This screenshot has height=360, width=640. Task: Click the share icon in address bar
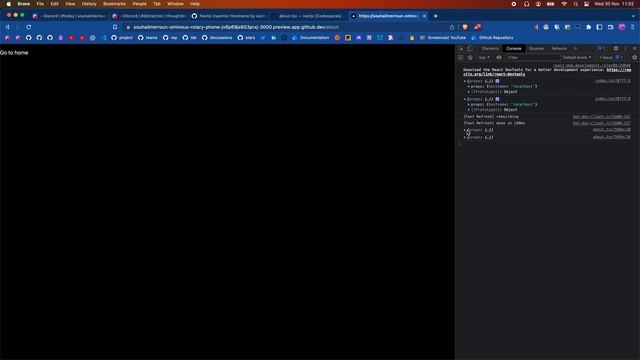452,27
